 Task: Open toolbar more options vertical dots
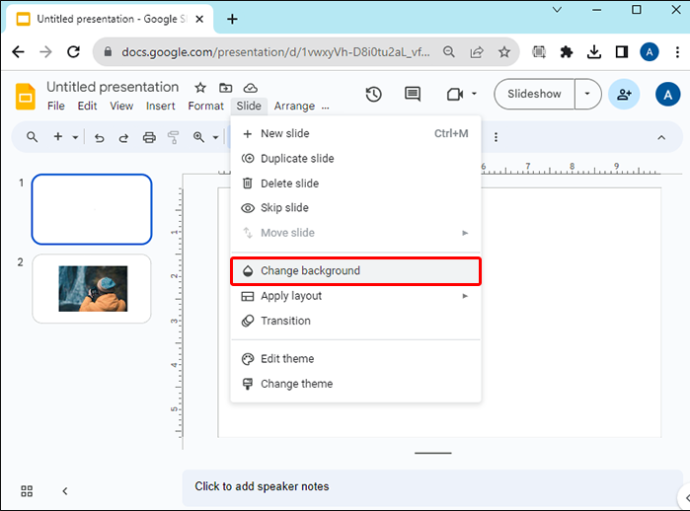point(496,137)
